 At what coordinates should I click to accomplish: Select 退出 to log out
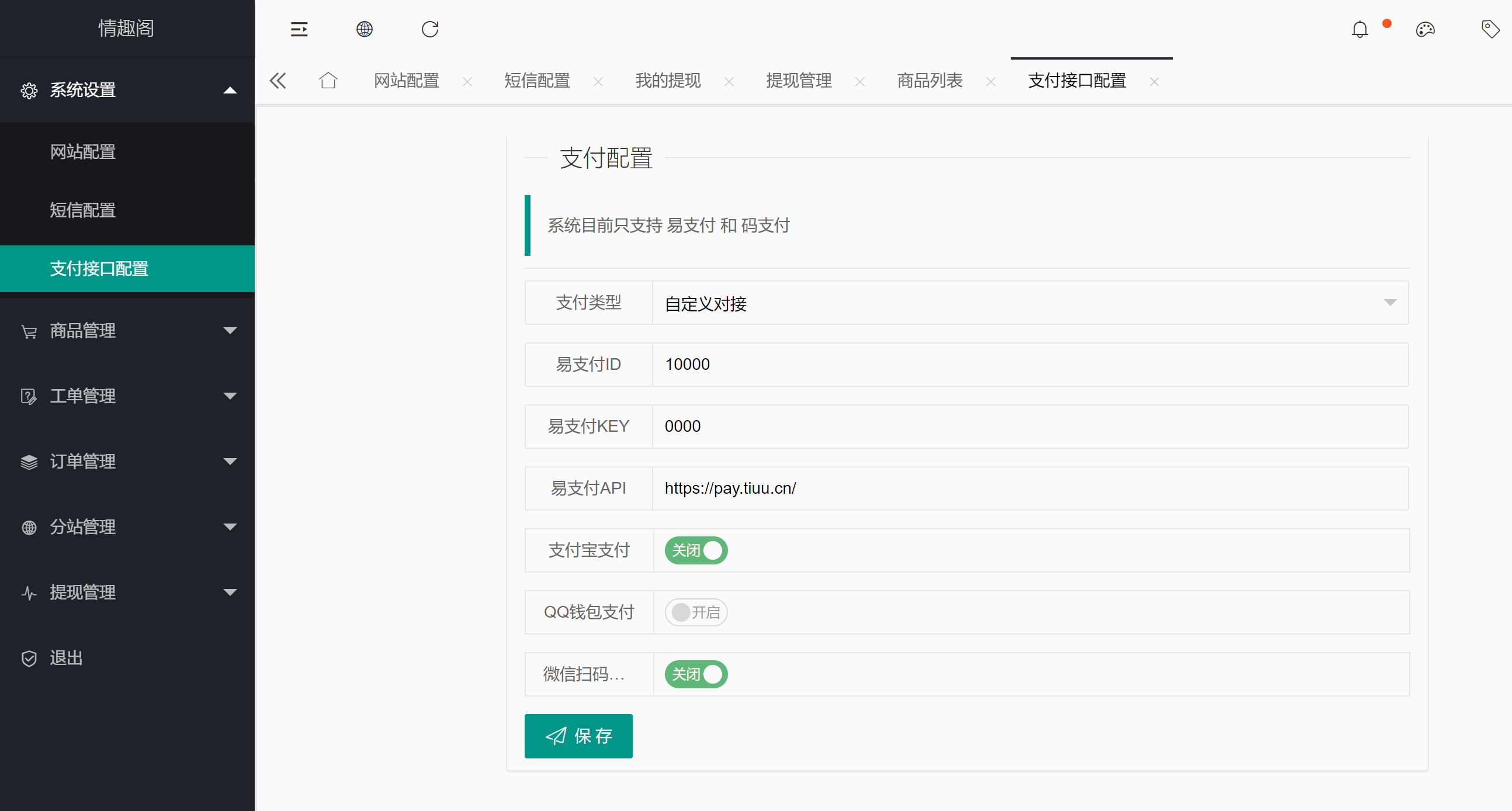pos(66,658)
